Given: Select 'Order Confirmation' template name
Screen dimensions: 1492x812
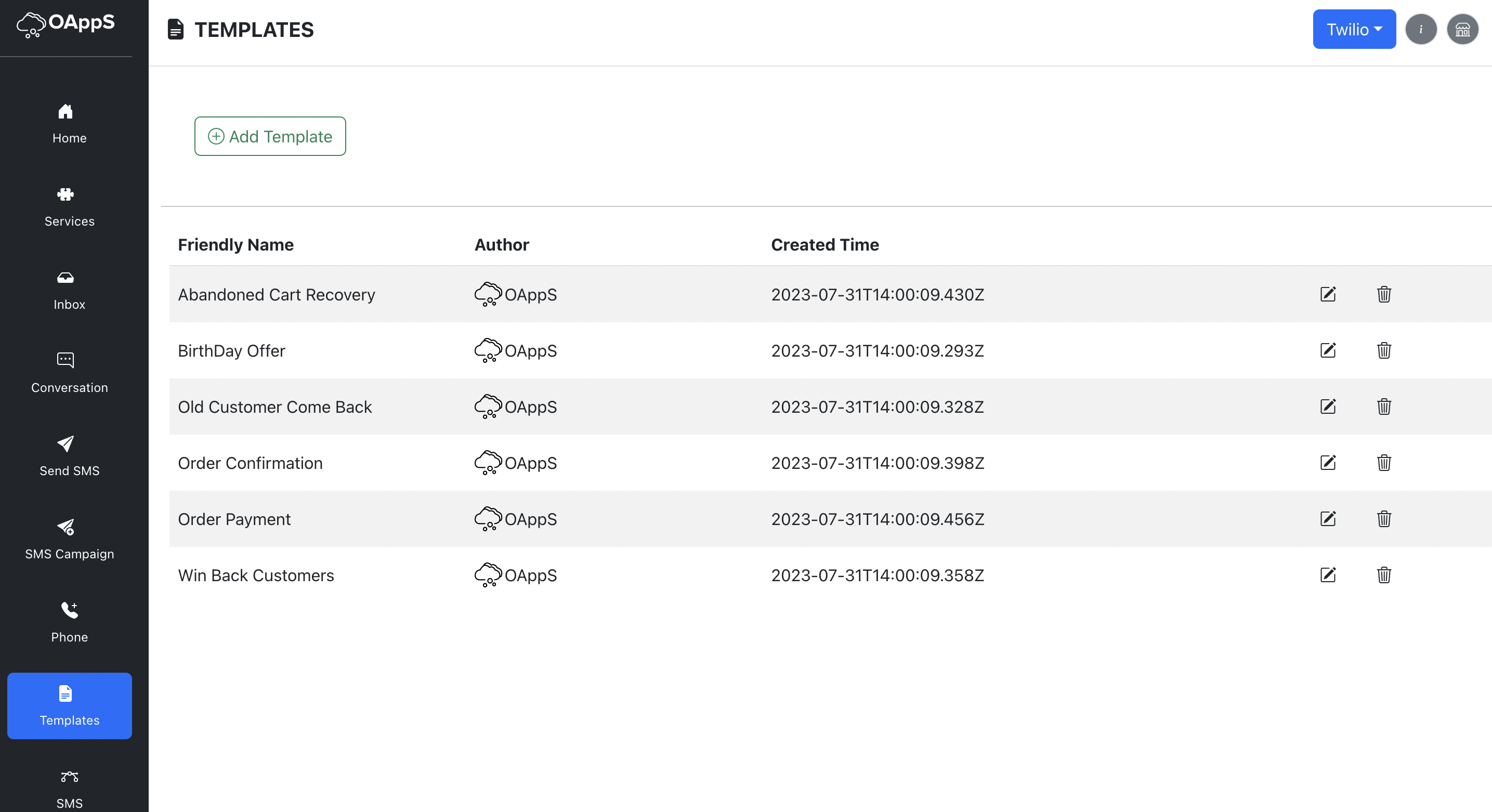Looking at the screenshot, I should coord(250,463).
